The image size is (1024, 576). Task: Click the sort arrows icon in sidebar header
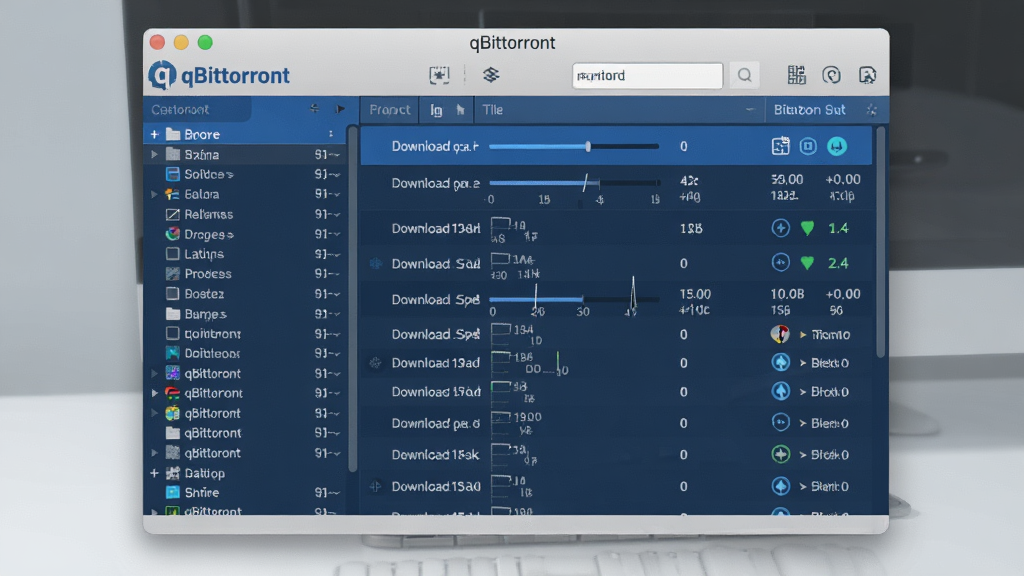tap(314, 108)
